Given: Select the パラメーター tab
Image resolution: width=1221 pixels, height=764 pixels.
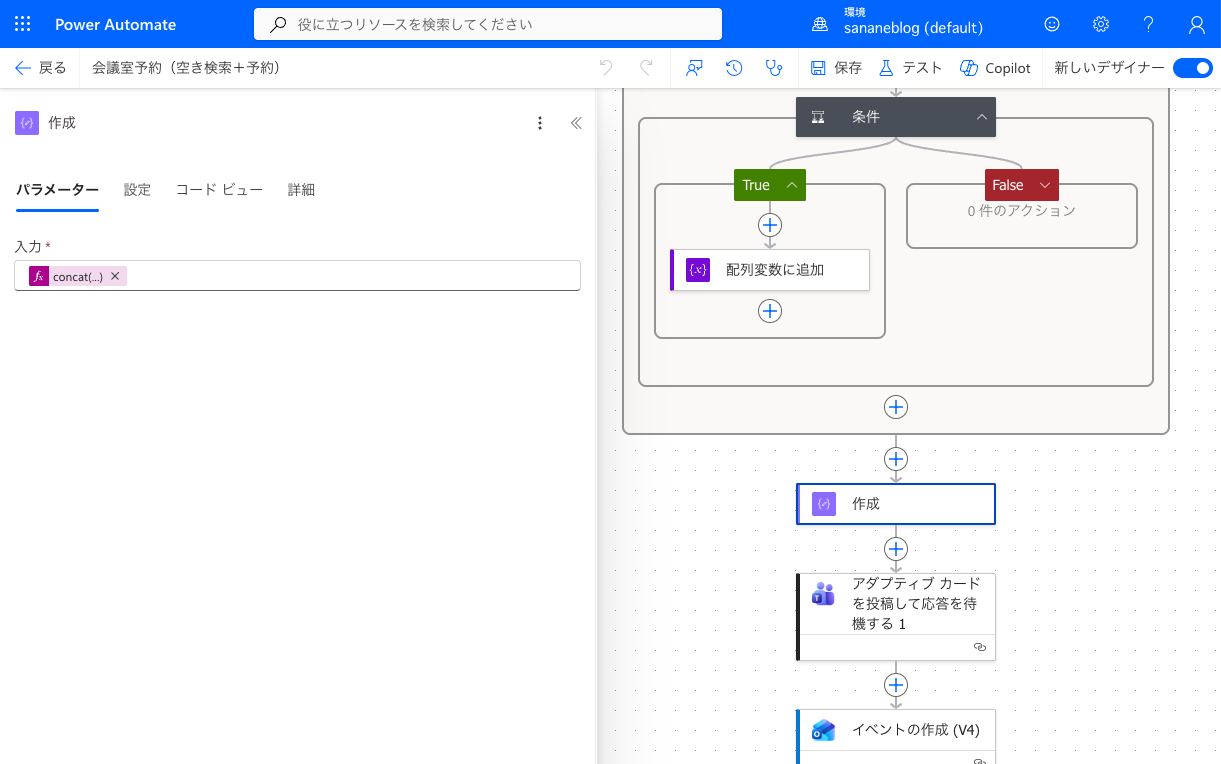Looking at the screenshot, I should point(57,190).
